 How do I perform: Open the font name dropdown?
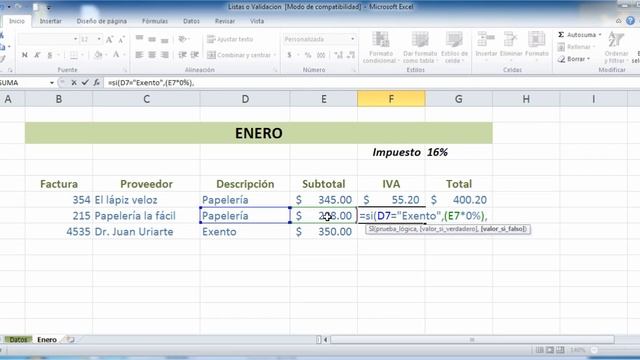[x=76, y=39]
